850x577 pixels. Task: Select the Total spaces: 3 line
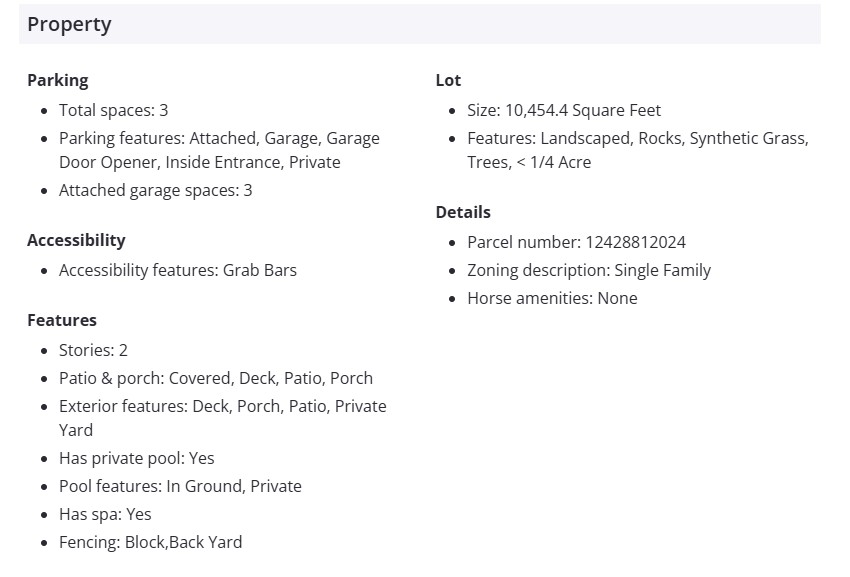[x=113, y=110]
